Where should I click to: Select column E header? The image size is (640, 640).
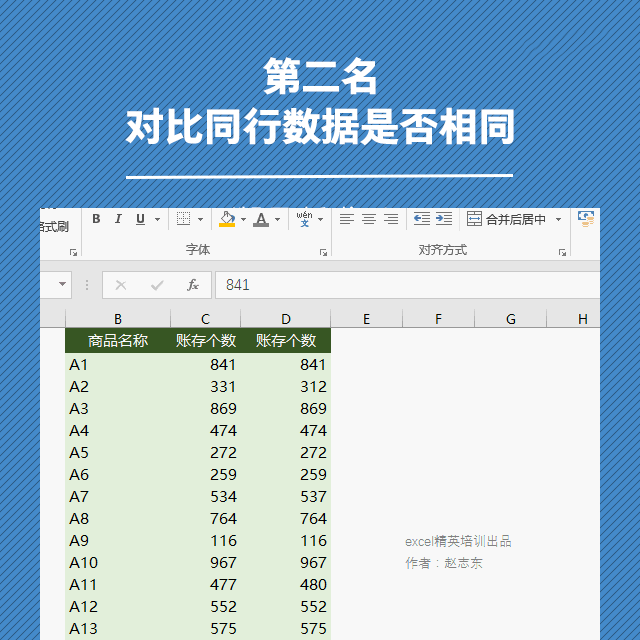click(367, 319)
